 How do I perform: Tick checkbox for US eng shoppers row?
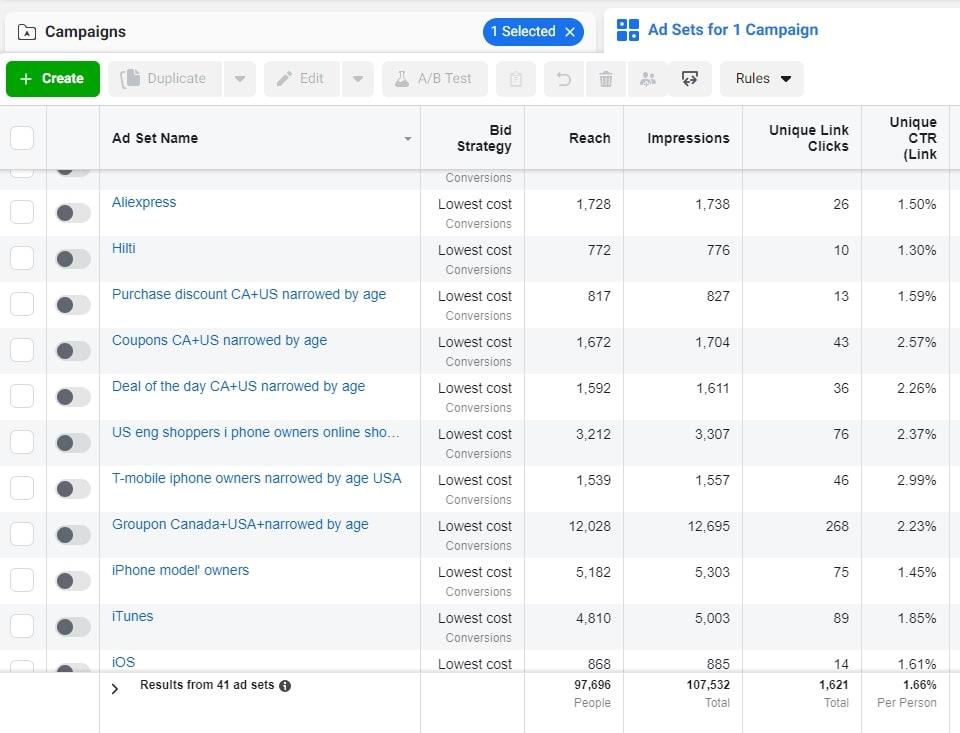[22, 442]
